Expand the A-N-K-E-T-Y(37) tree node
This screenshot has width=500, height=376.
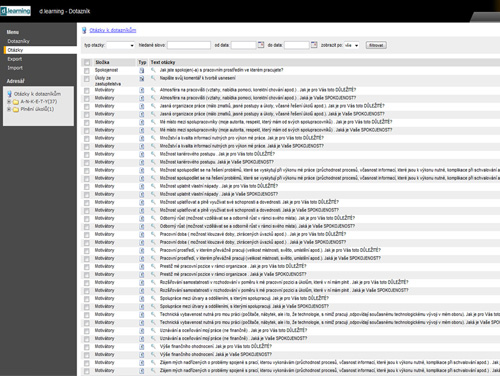pyautogui.click(x=9, y=101)
